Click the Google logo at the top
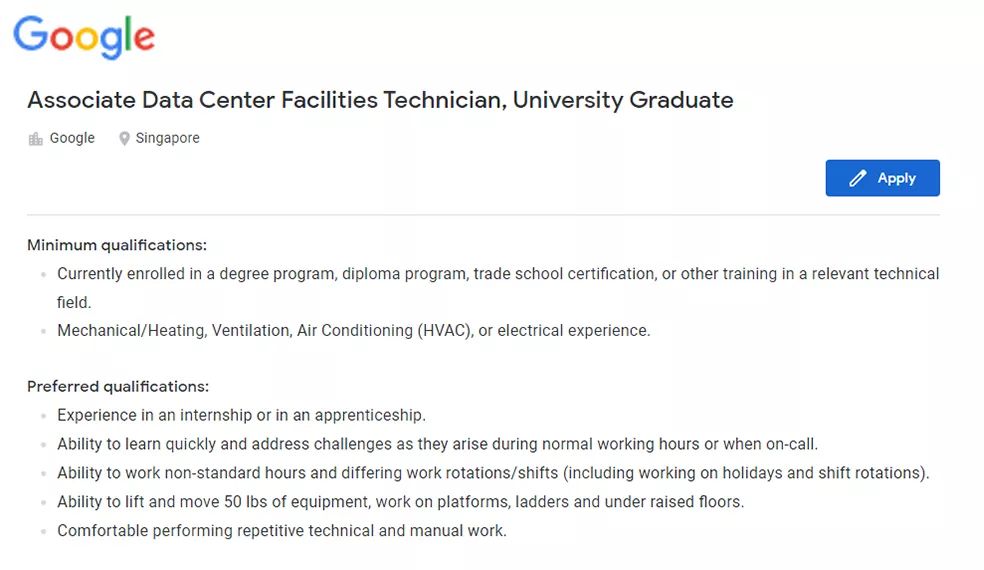Image resolution: width=984 pixels, height=570 pixels. point(84,37)
